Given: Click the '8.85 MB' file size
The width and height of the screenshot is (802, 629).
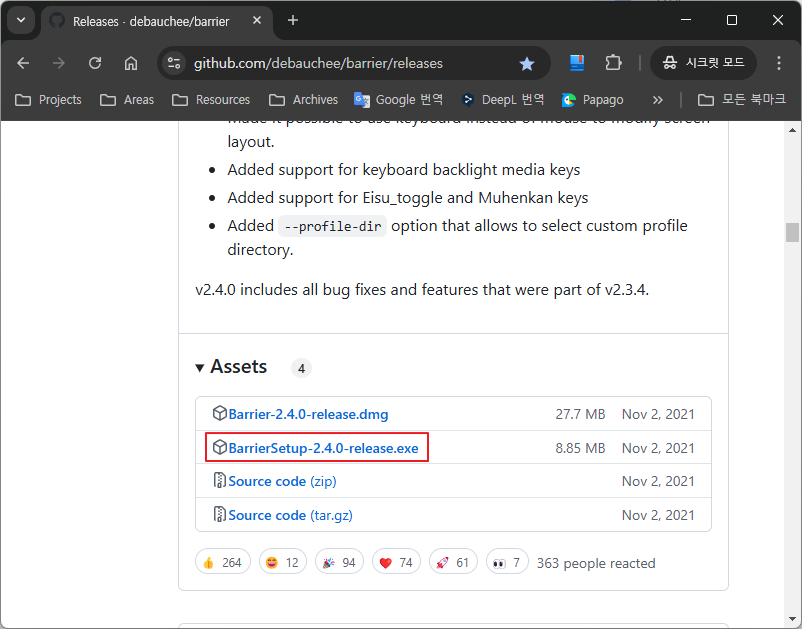Looking at the screenshot, I should (580, 448).
